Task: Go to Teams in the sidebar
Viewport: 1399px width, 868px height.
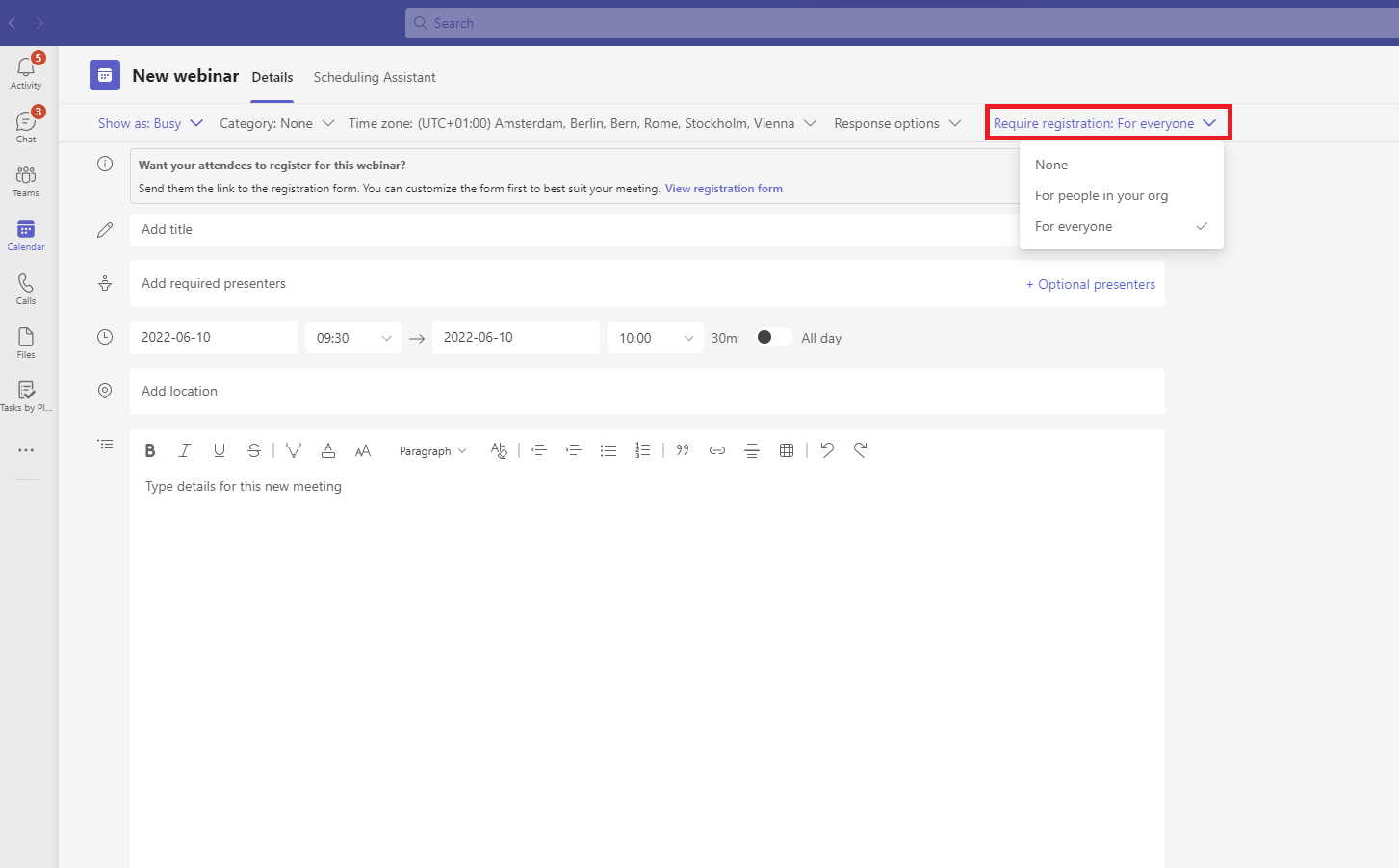Action: pyautogui.click(x=26, y=180)
